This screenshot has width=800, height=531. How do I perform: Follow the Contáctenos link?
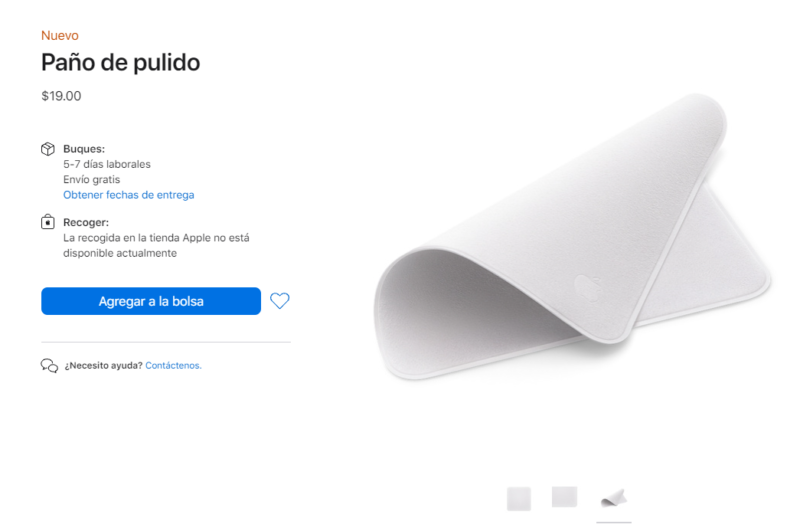coord(173,366)
